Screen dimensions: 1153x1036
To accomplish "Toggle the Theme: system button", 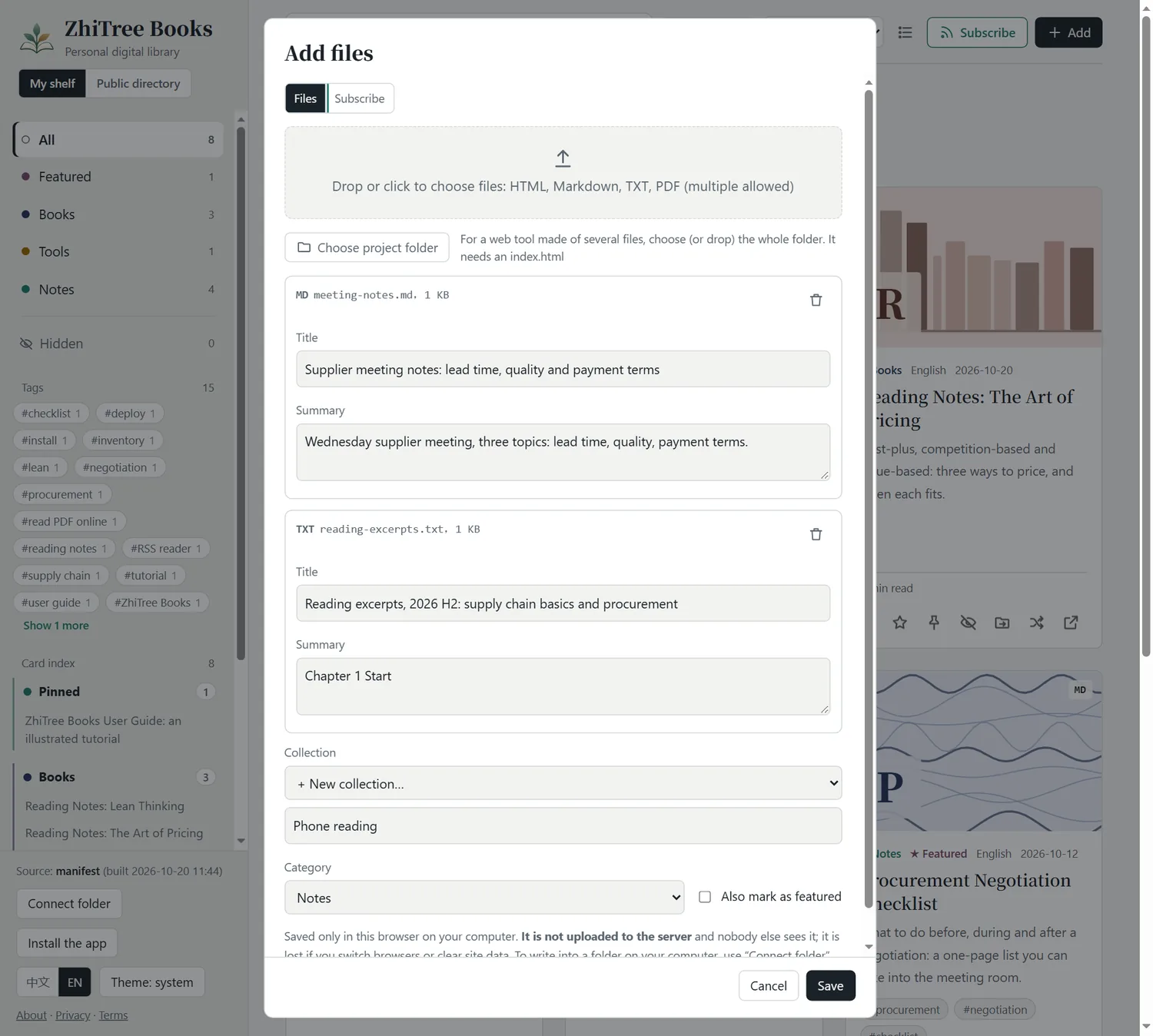I will (x=152, y=982).
